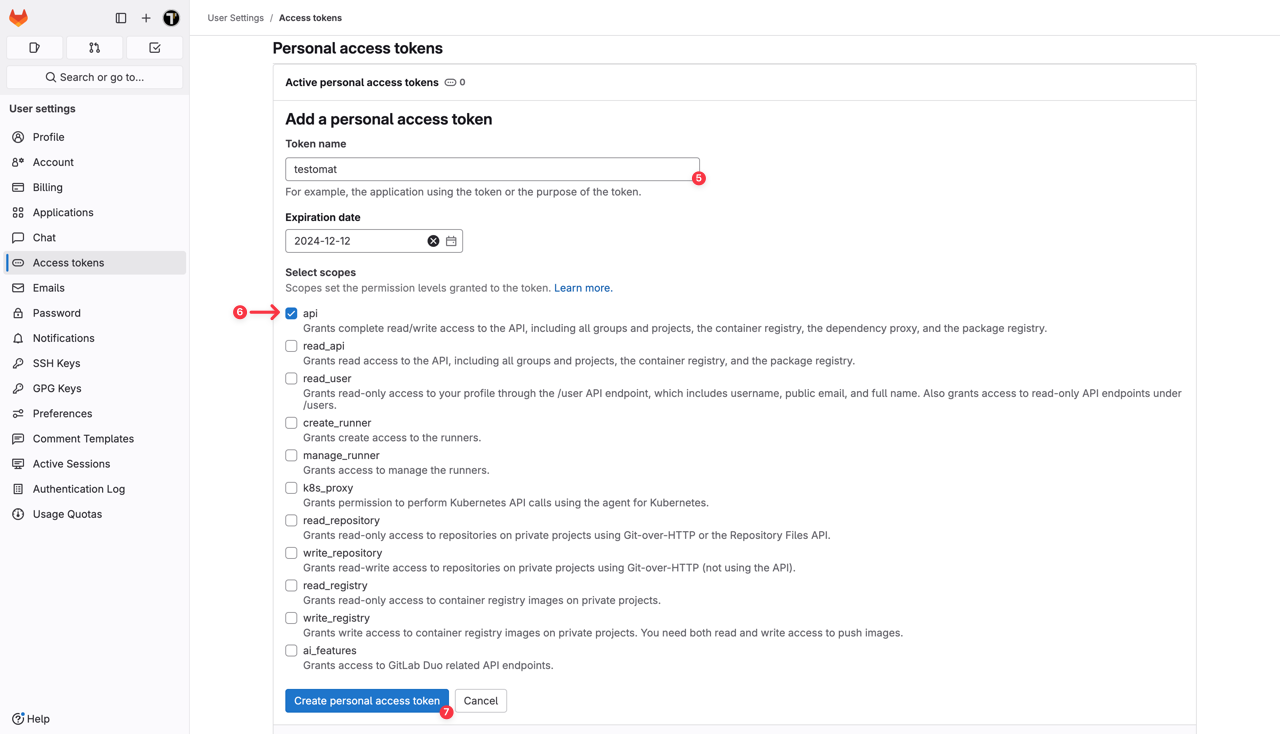Uncheck the api scope
Screen dimensions: 1280x734
(291, 312)
